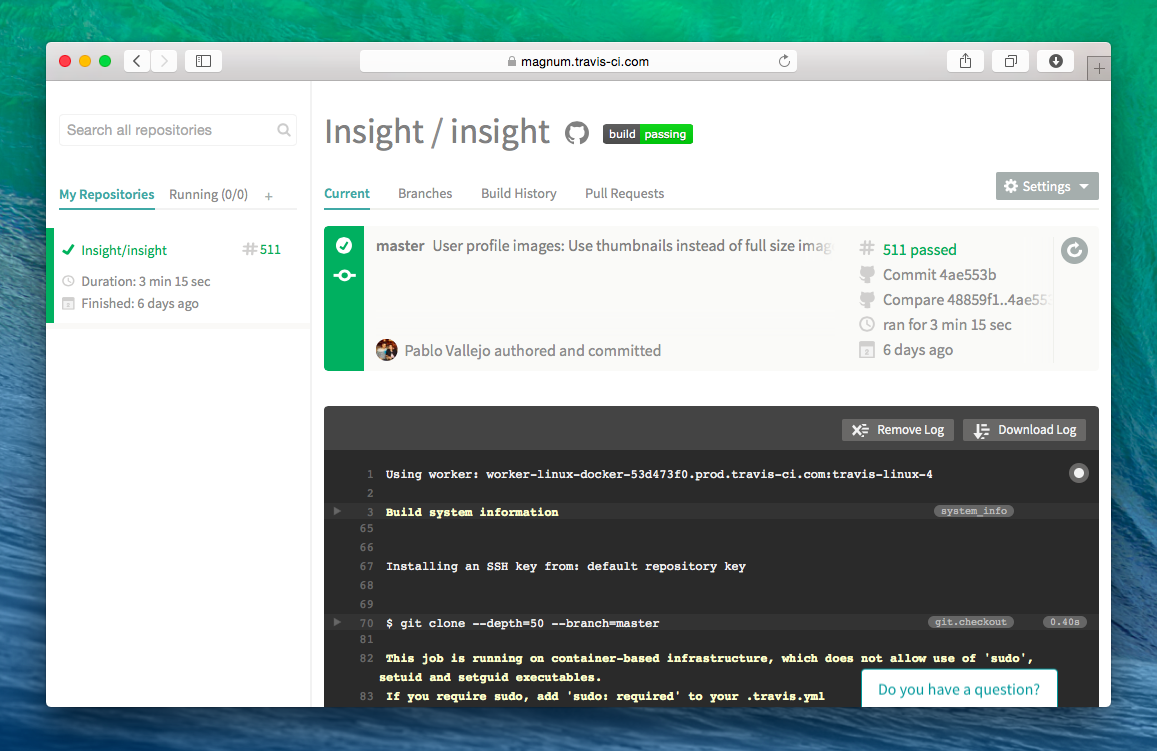
Task: Click the GitHub icon beside Commit 4ae553b
Action: click(867, 274)
